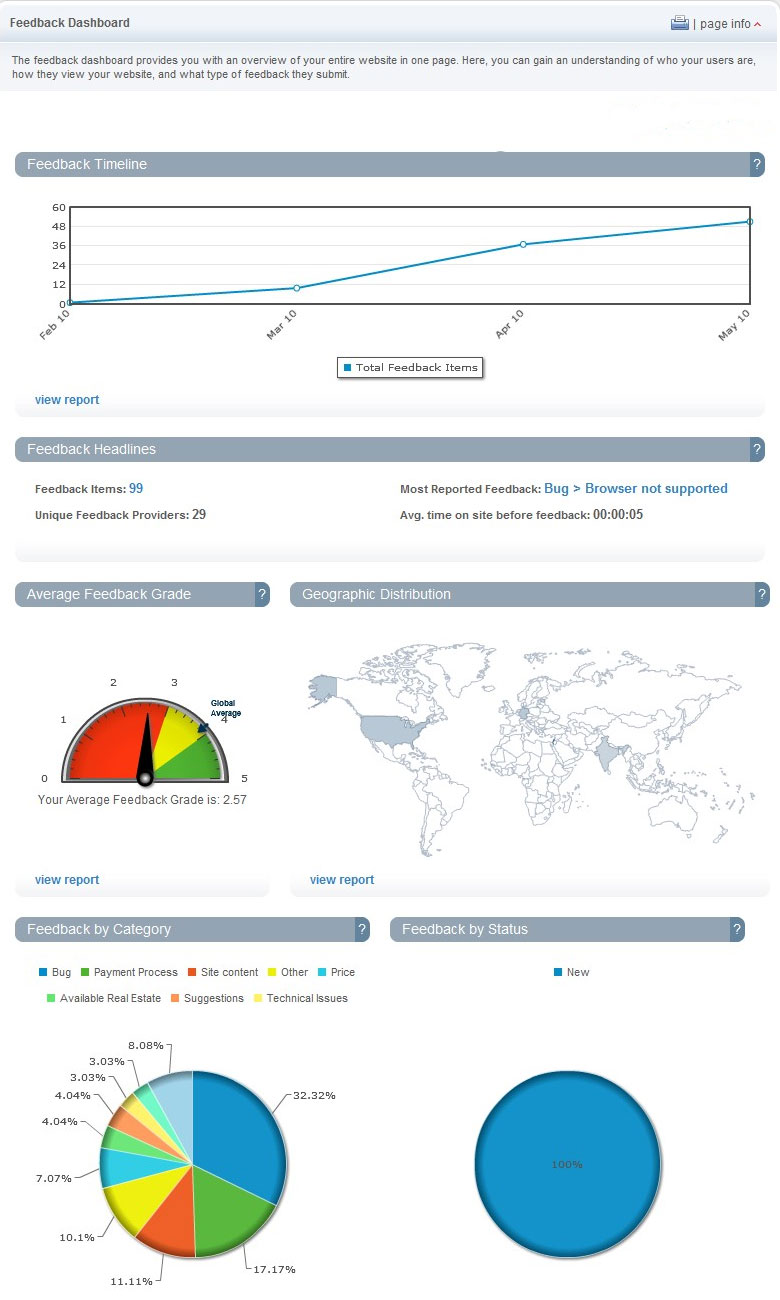Select the Mar 10 data point
The height and width of the screenshot is (1300, 780).
[x=297, y=288]
